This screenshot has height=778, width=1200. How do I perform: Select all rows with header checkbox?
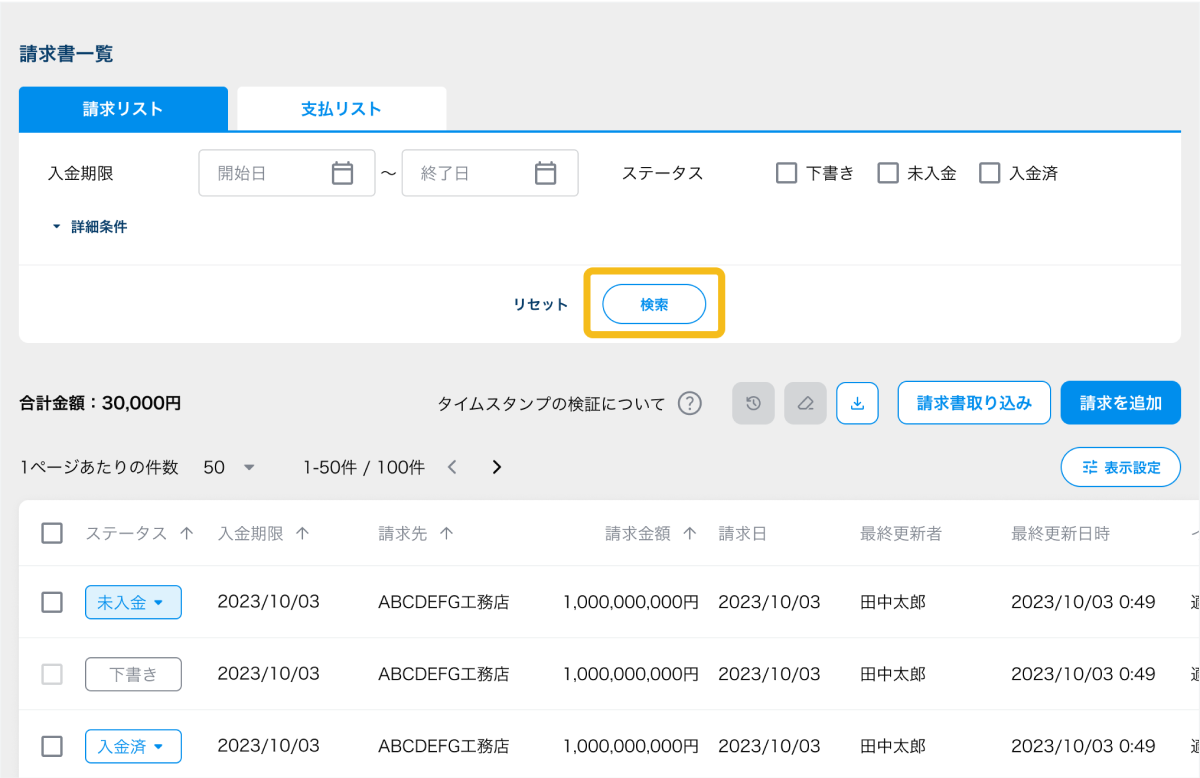point(52,534)
